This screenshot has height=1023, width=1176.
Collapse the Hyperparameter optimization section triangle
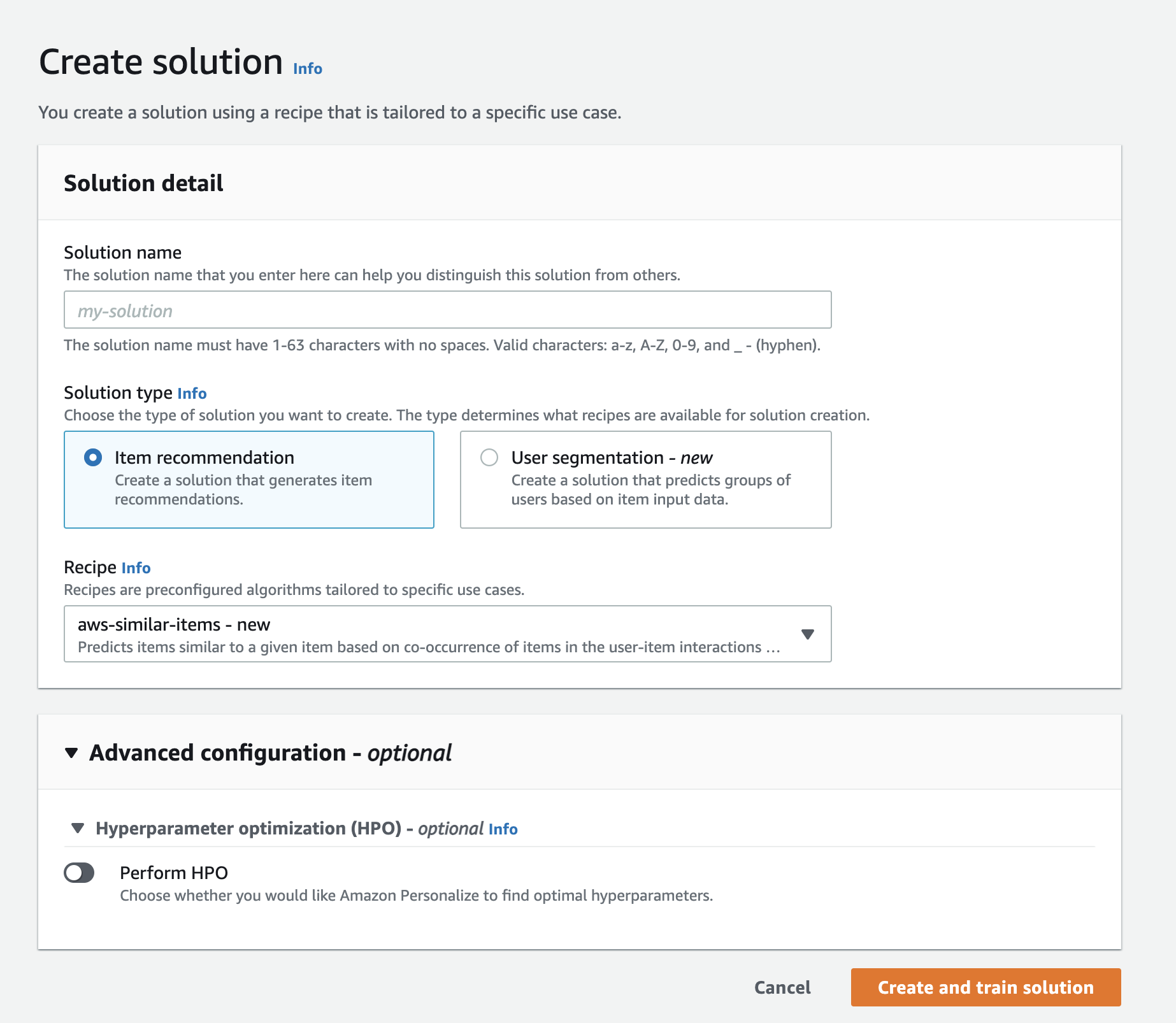(x=78, y=828)
